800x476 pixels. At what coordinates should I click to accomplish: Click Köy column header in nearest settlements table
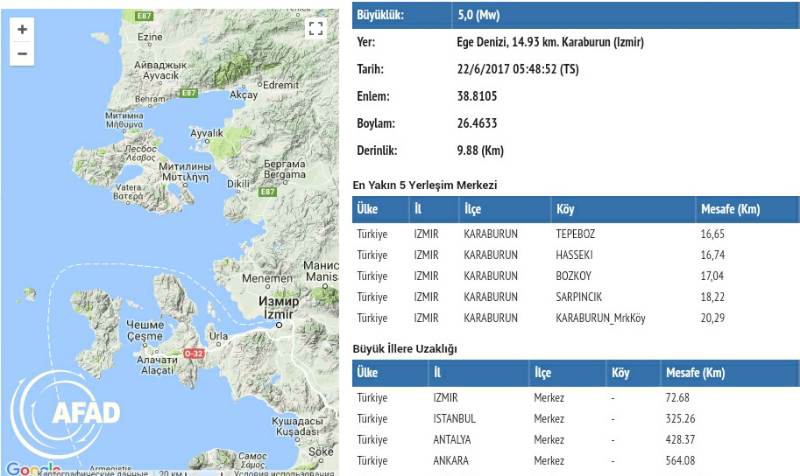[565, 210]
